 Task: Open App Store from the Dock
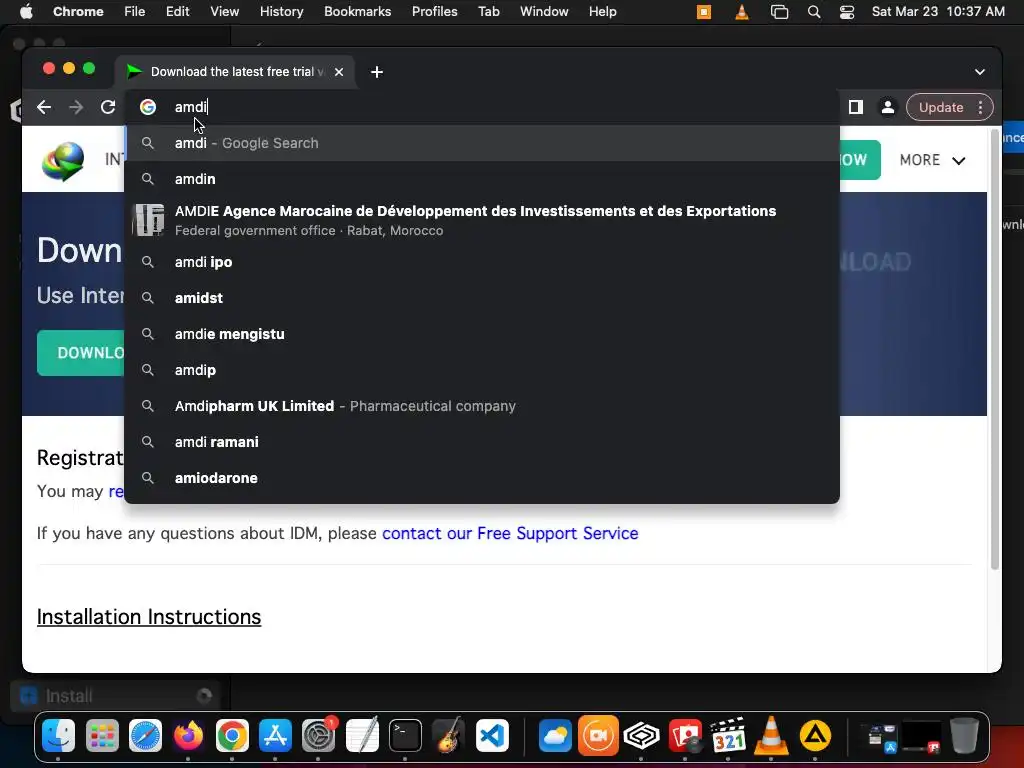276,737
